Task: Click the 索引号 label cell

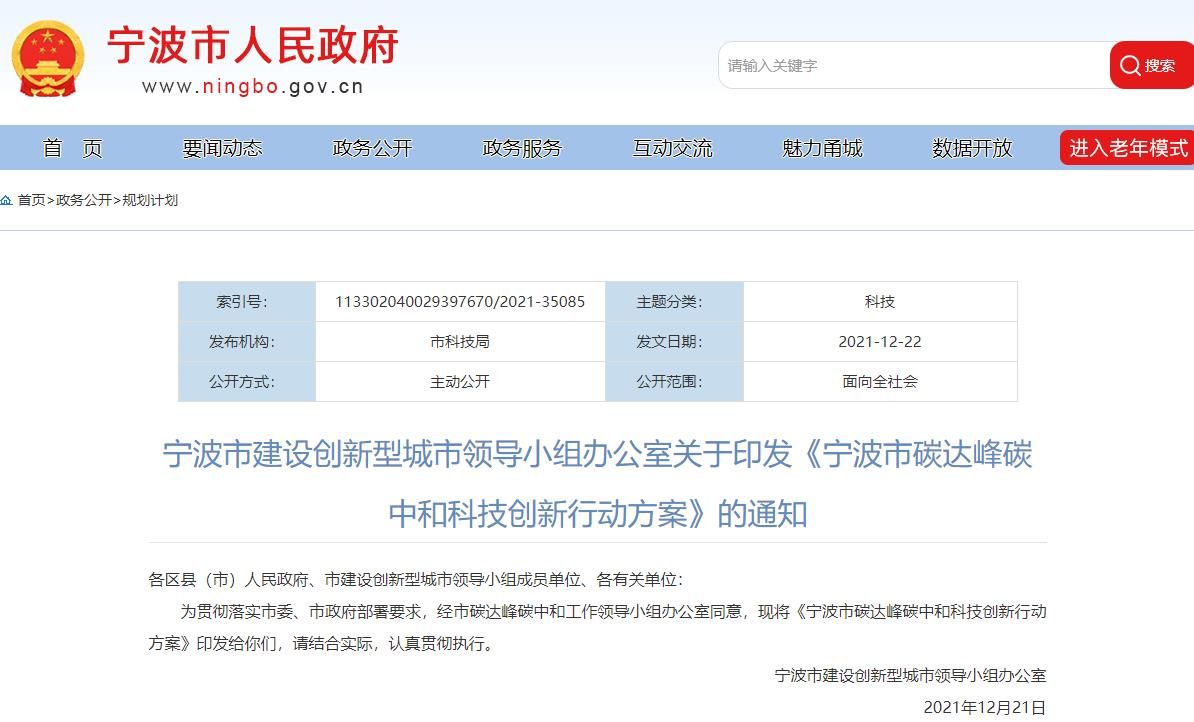Action: coord(247,302)
